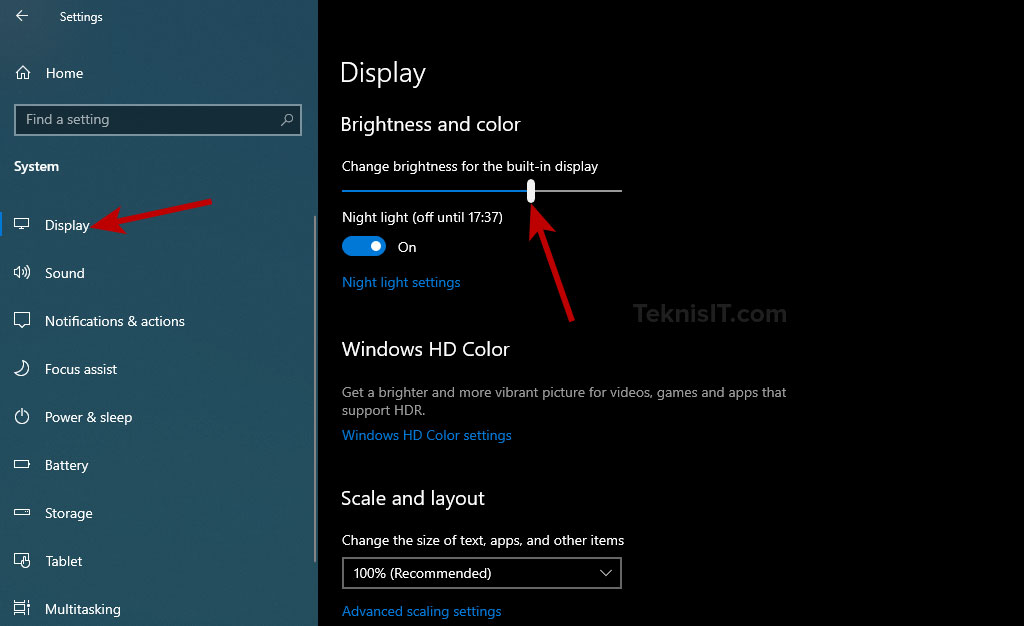Viewport: 1024px width, 626px height.
Task: Select the Tablet icon
Action: (21, 561)
